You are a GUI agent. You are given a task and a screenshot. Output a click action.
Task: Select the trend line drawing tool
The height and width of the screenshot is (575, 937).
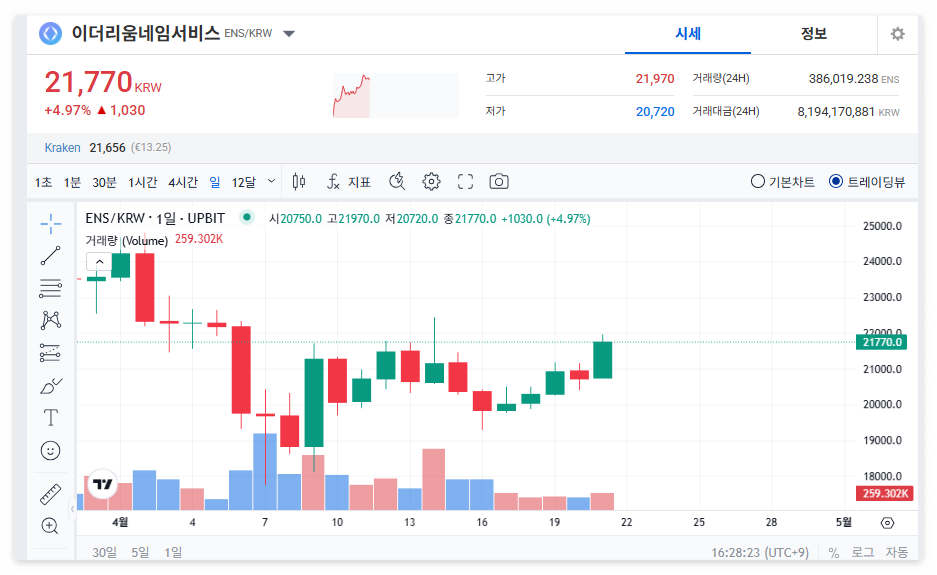coord(51,256)
